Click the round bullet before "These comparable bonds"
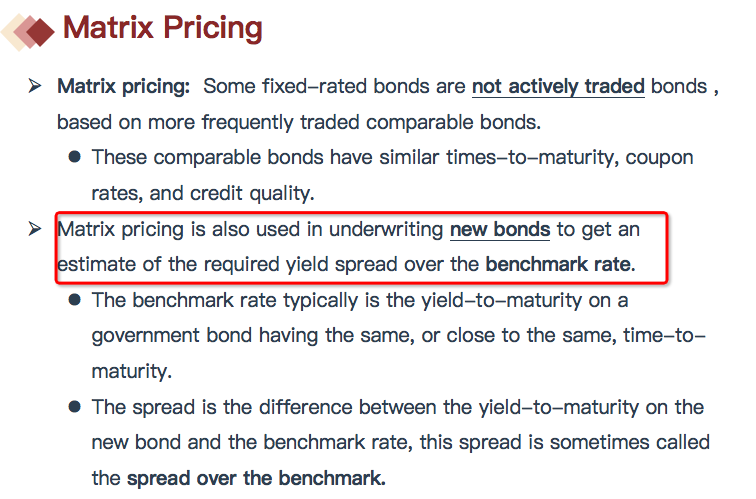This screenshot has width=756, height=499. [x=75, y=158]
